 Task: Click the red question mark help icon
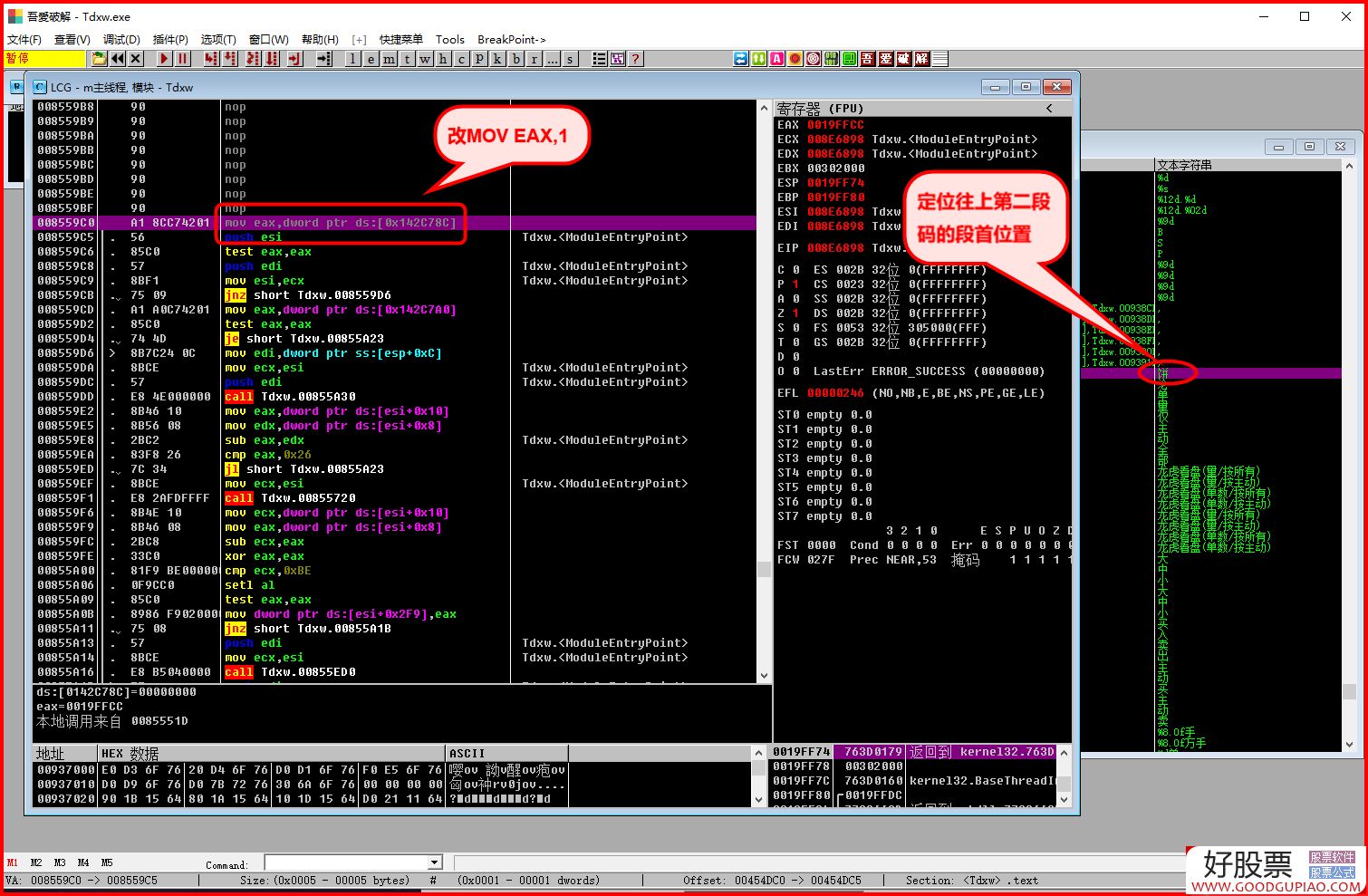coord(636,59)
